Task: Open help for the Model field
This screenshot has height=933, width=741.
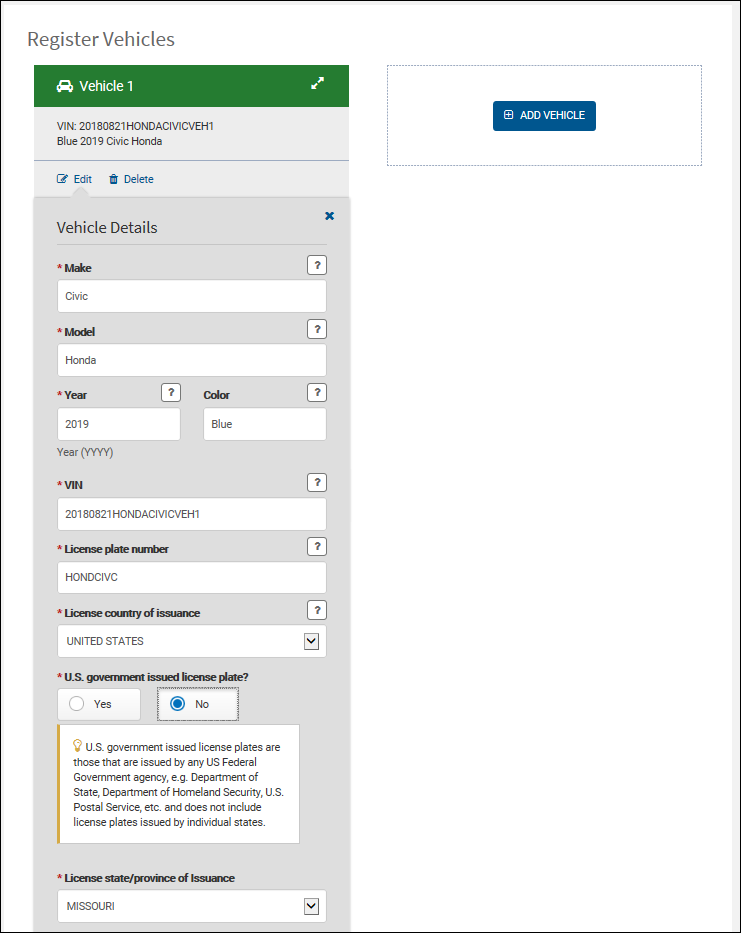Action: click(317, 329)
